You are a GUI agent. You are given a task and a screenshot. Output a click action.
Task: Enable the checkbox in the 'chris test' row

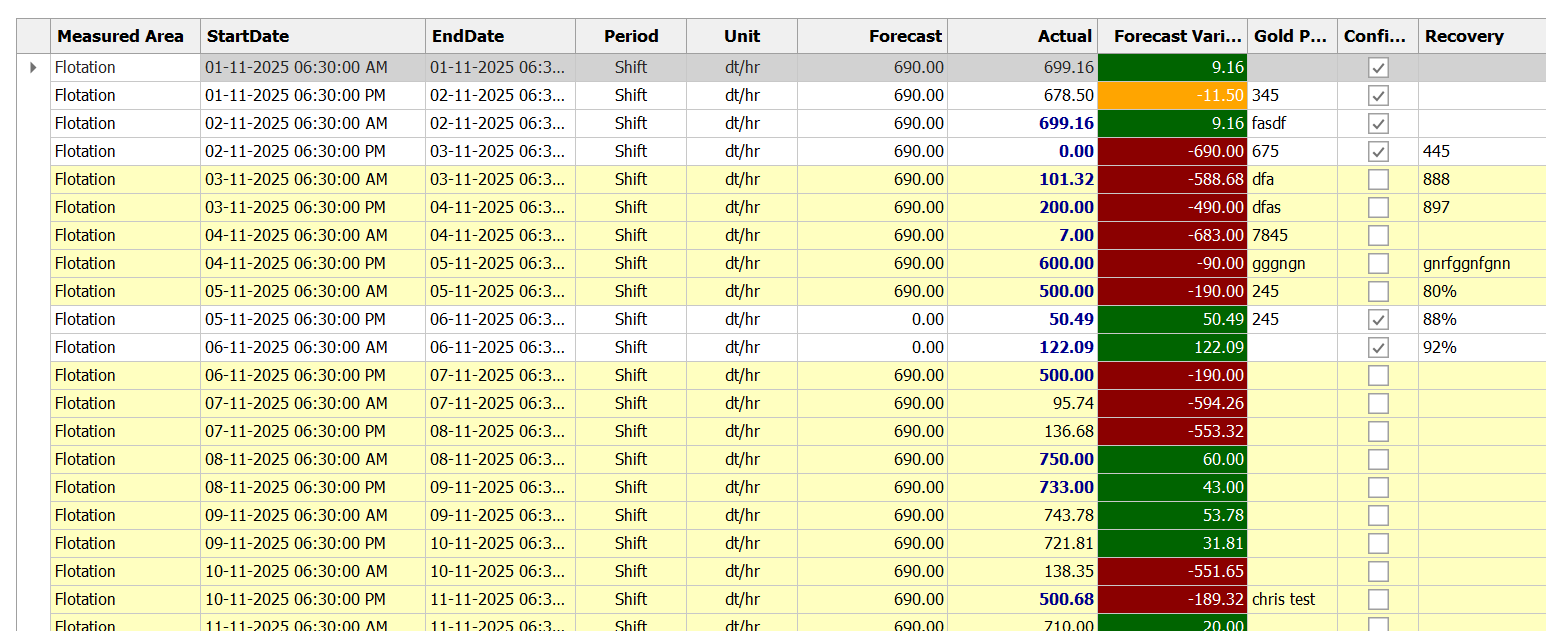coord(1378,600)
